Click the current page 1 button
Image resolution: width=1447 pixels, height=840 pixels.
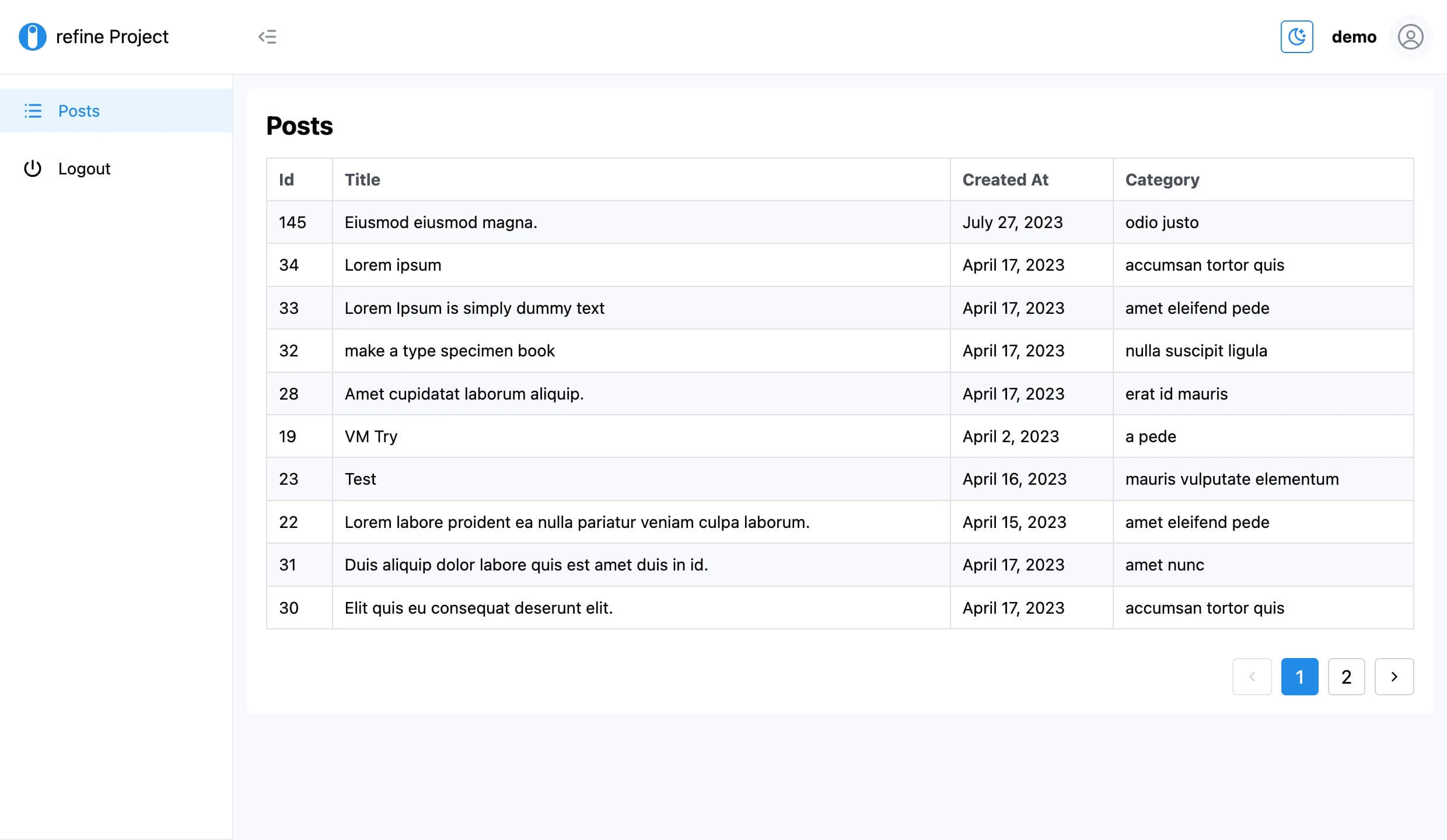(1299, 676)
